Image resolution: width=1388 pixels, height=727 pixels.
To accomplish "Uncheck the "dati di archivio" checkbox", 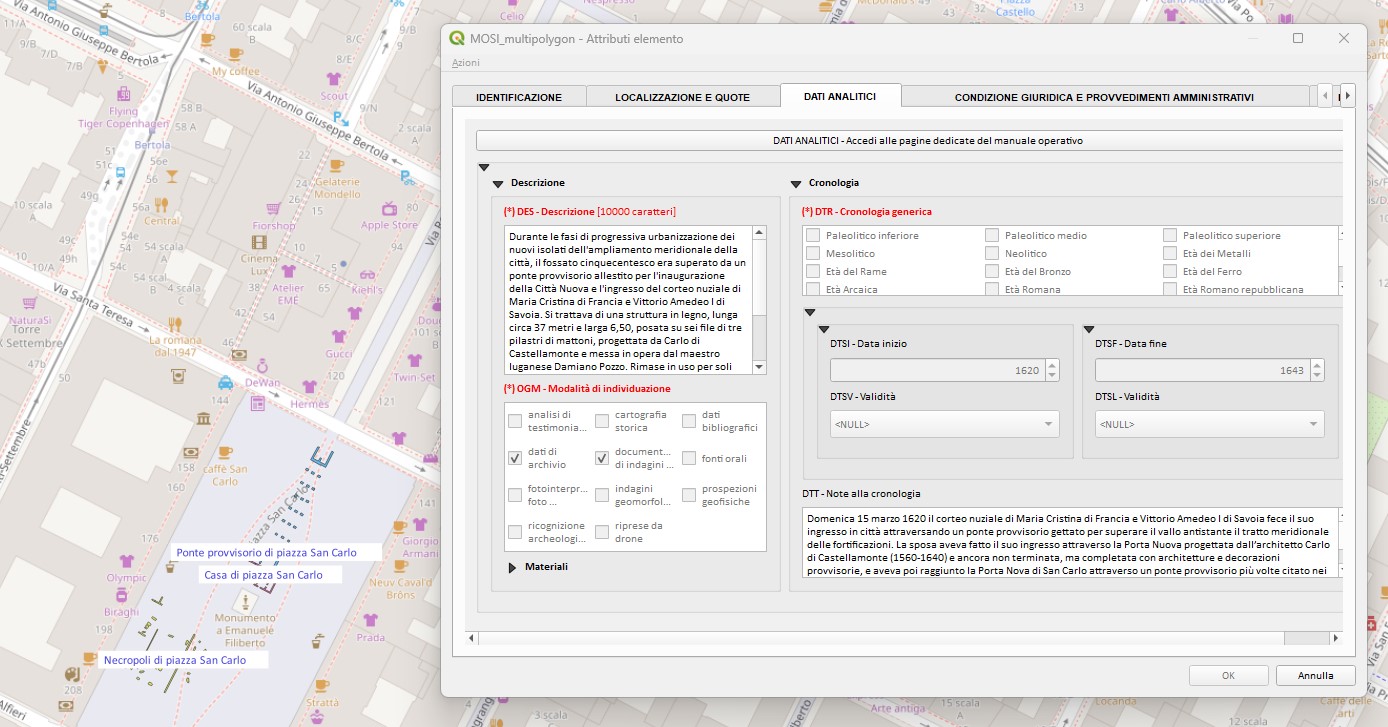I will 515,458.
